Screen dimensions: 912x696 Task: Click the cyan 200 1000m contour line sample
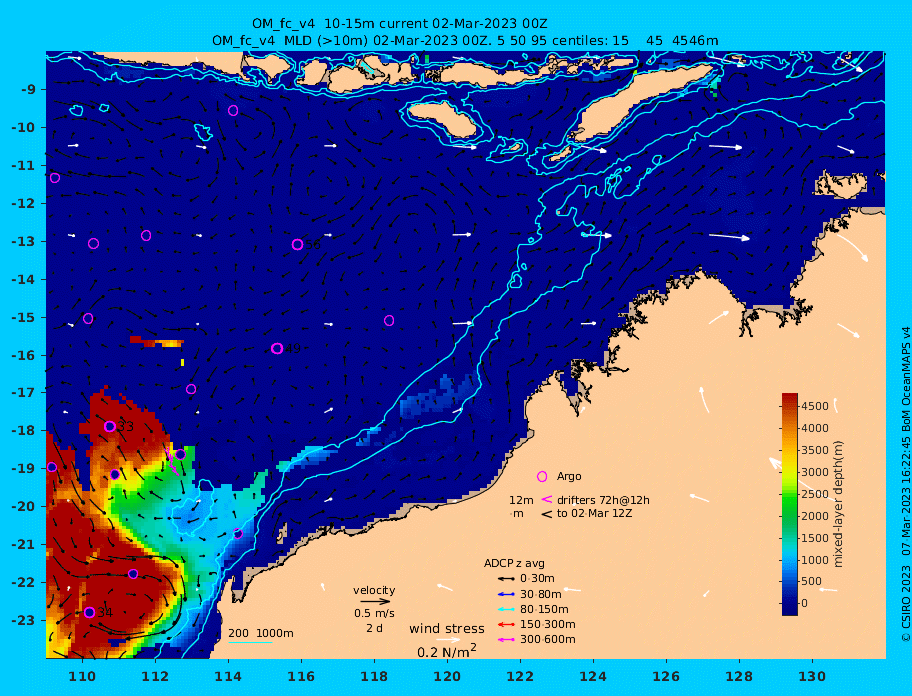250,642
